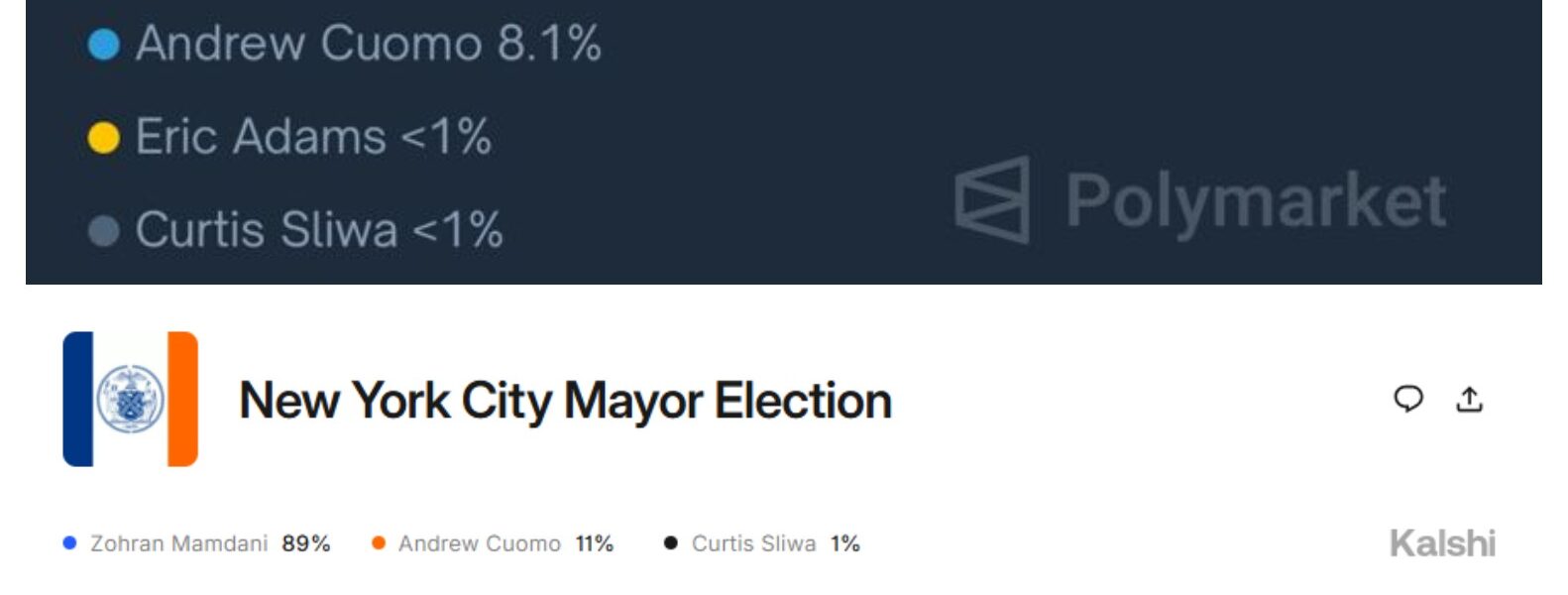This screenshot has width=1568, height=595.
Task: Click the Curtis Sliwa label next to 1%
Action: (753, 543)
